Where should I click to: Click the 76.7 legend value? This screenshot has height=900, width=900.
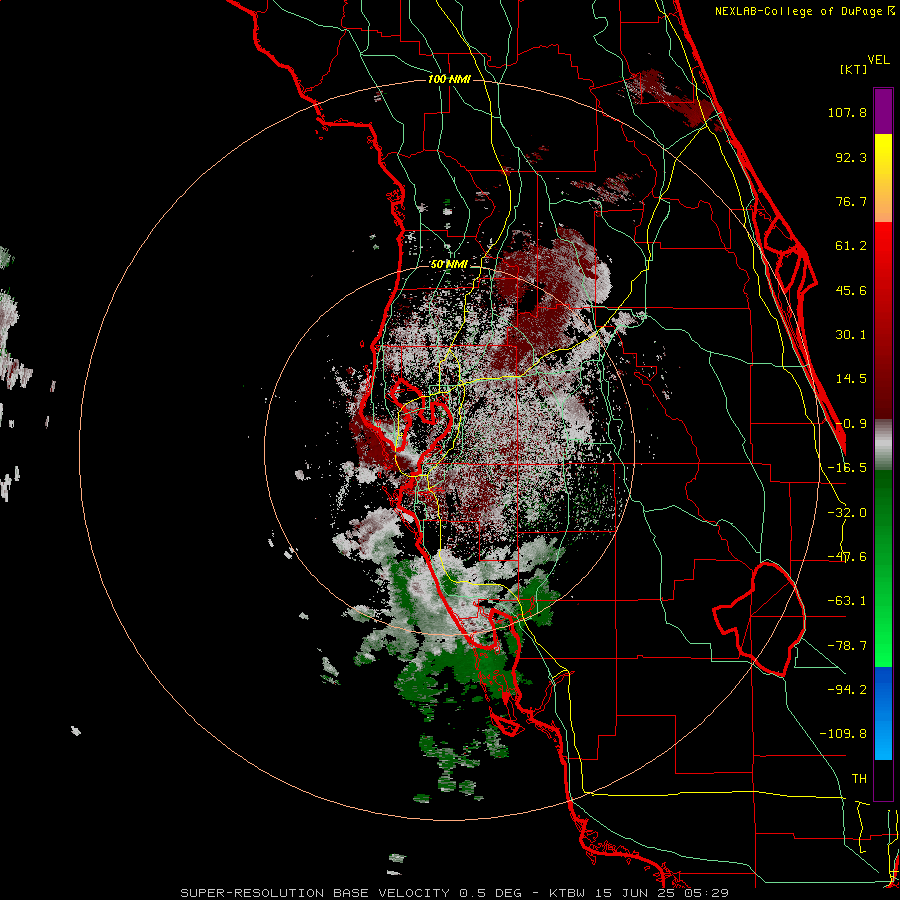851,201
